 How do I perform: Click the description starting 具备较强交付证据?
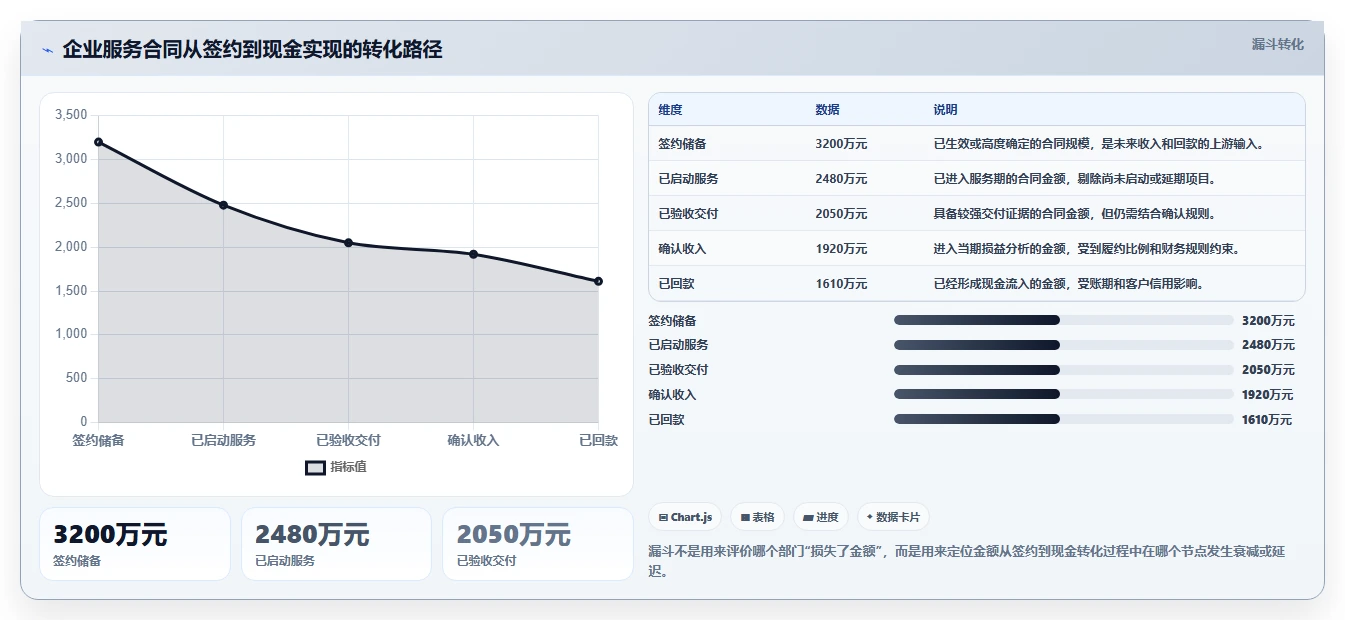(1074, 214)
